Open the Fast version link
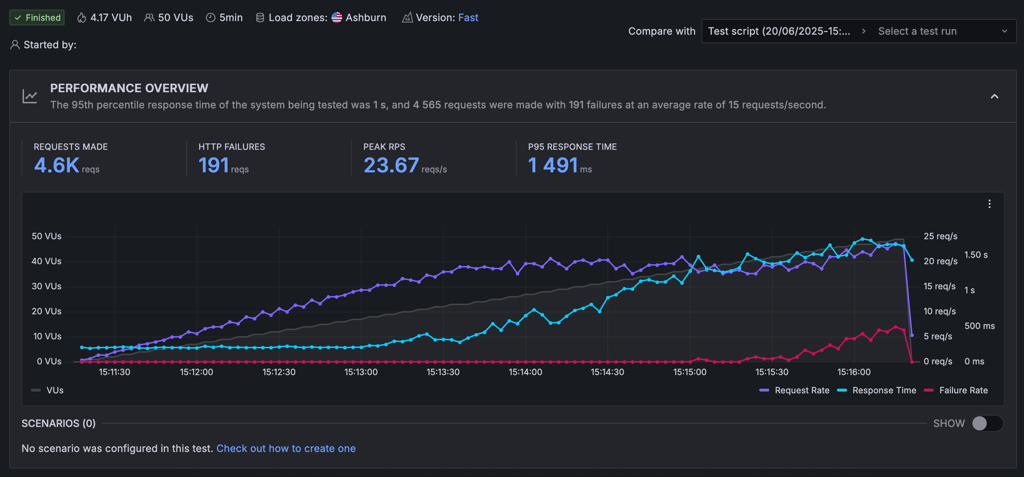The width and height of the screenshot is (1024, 477). click(468, 18)
